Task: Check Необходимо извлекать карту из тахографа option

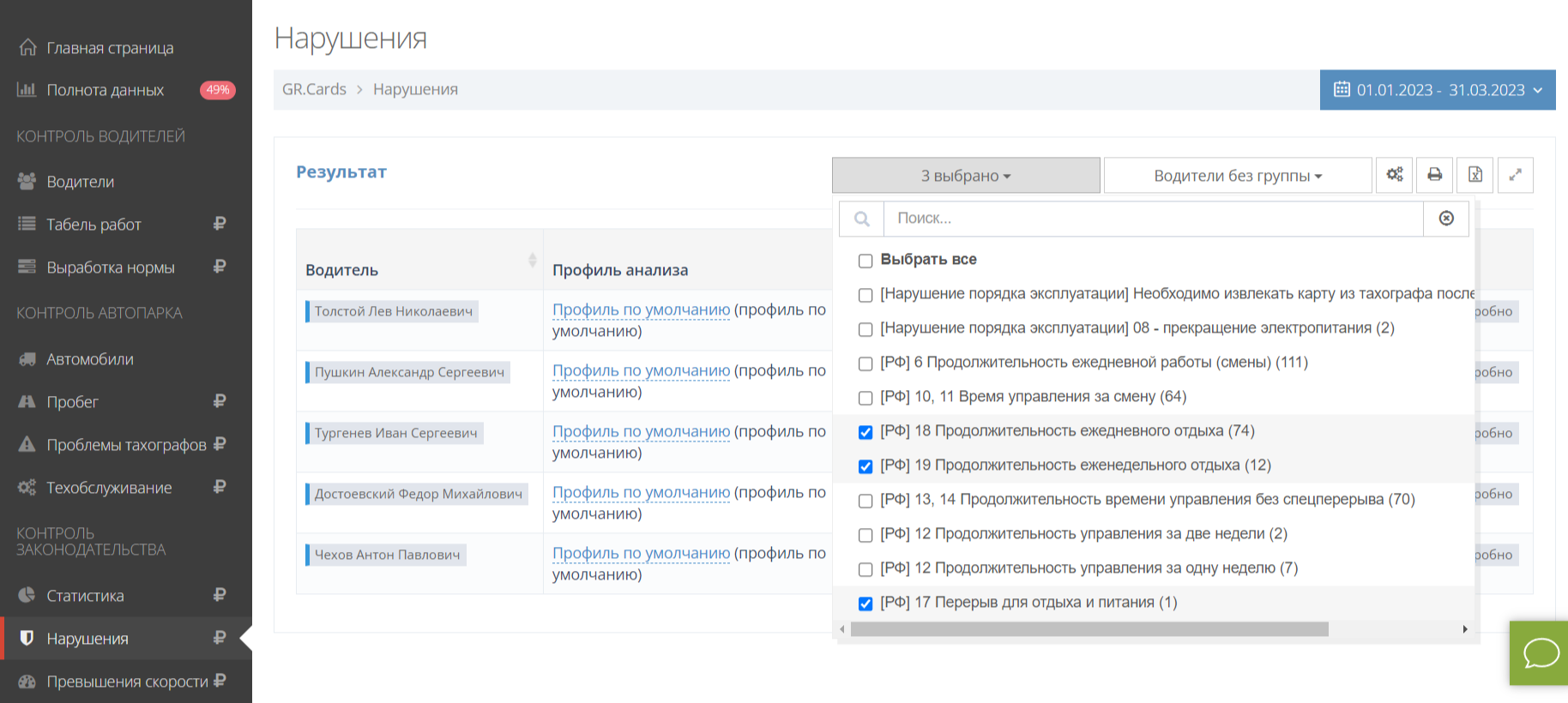Action: pyautogui.click(x=865, y=295)
